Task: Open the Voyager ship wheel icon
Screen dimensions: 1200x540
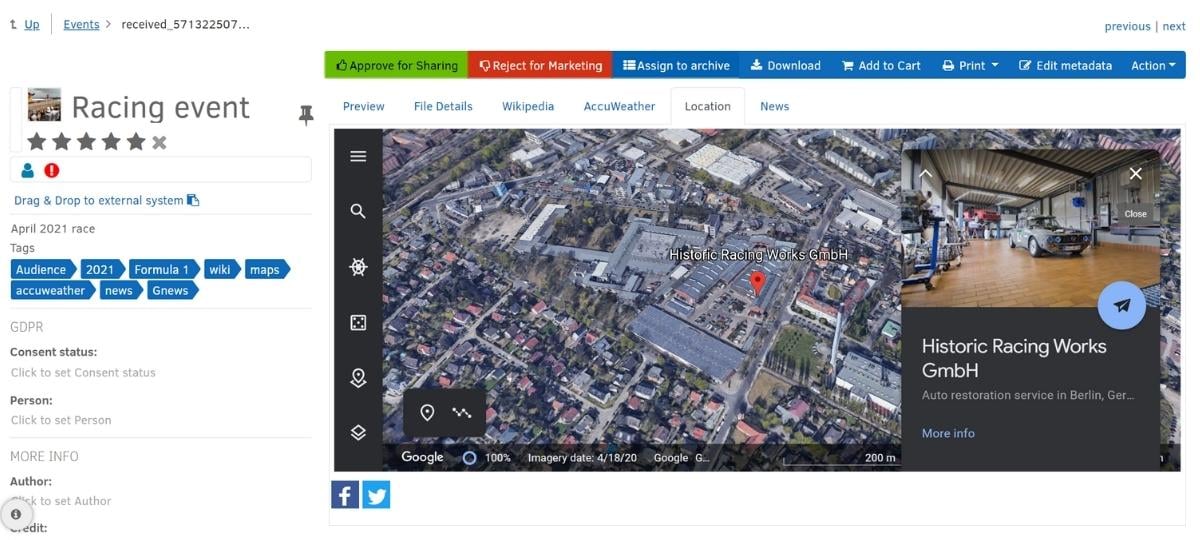Action: (x=358, y=267)
